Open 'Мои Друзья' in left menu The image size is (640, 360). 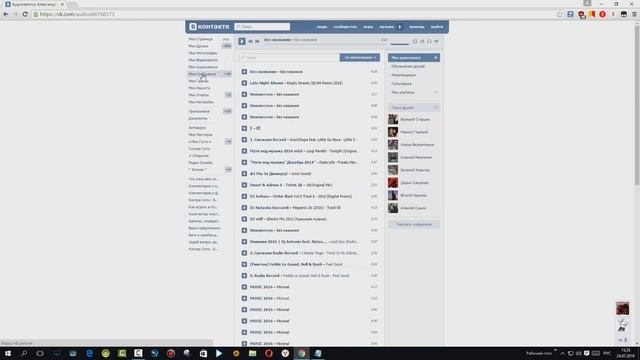pos(198,46)
